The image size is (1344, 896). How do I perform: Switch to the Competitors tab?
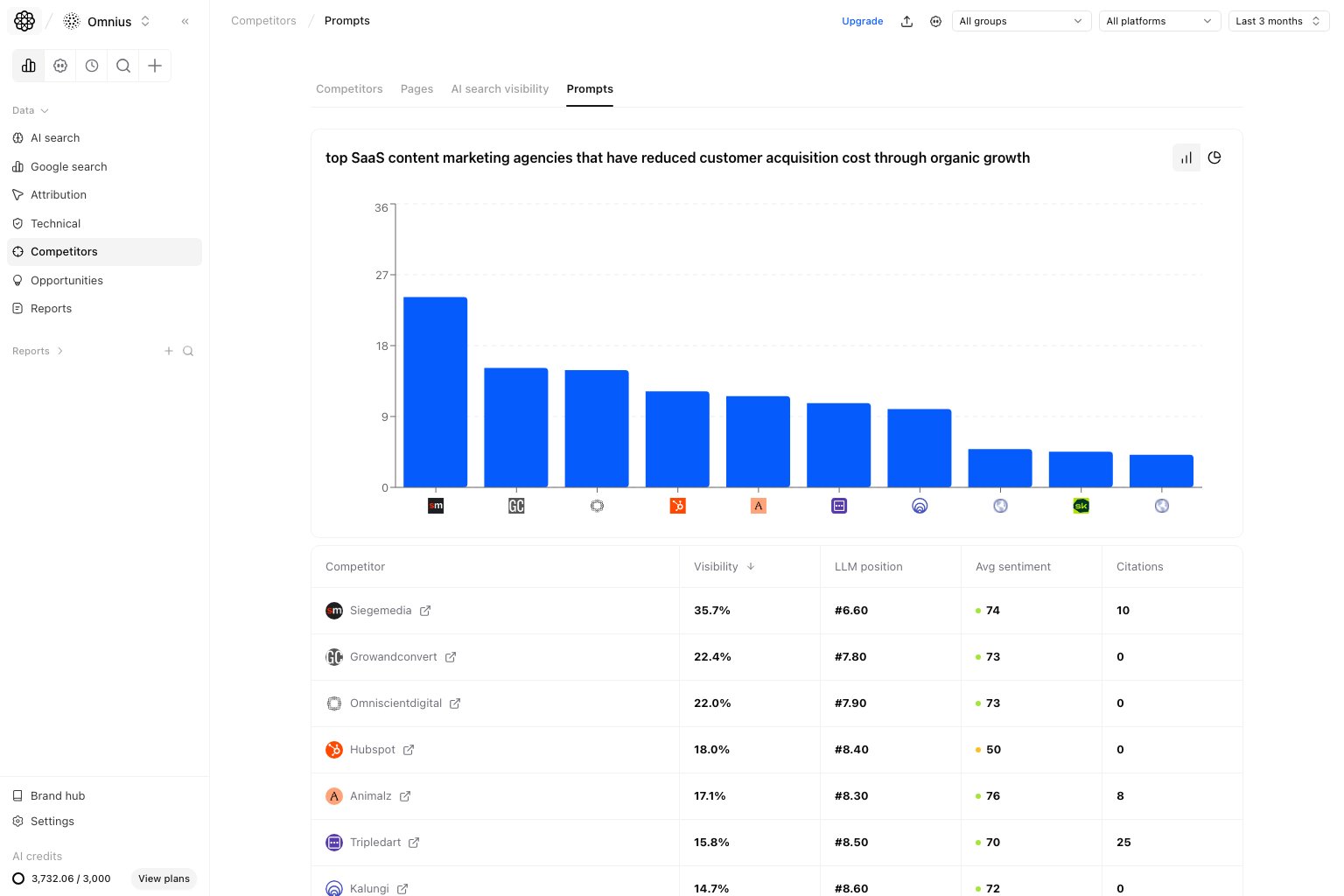[x=349, y=89]
